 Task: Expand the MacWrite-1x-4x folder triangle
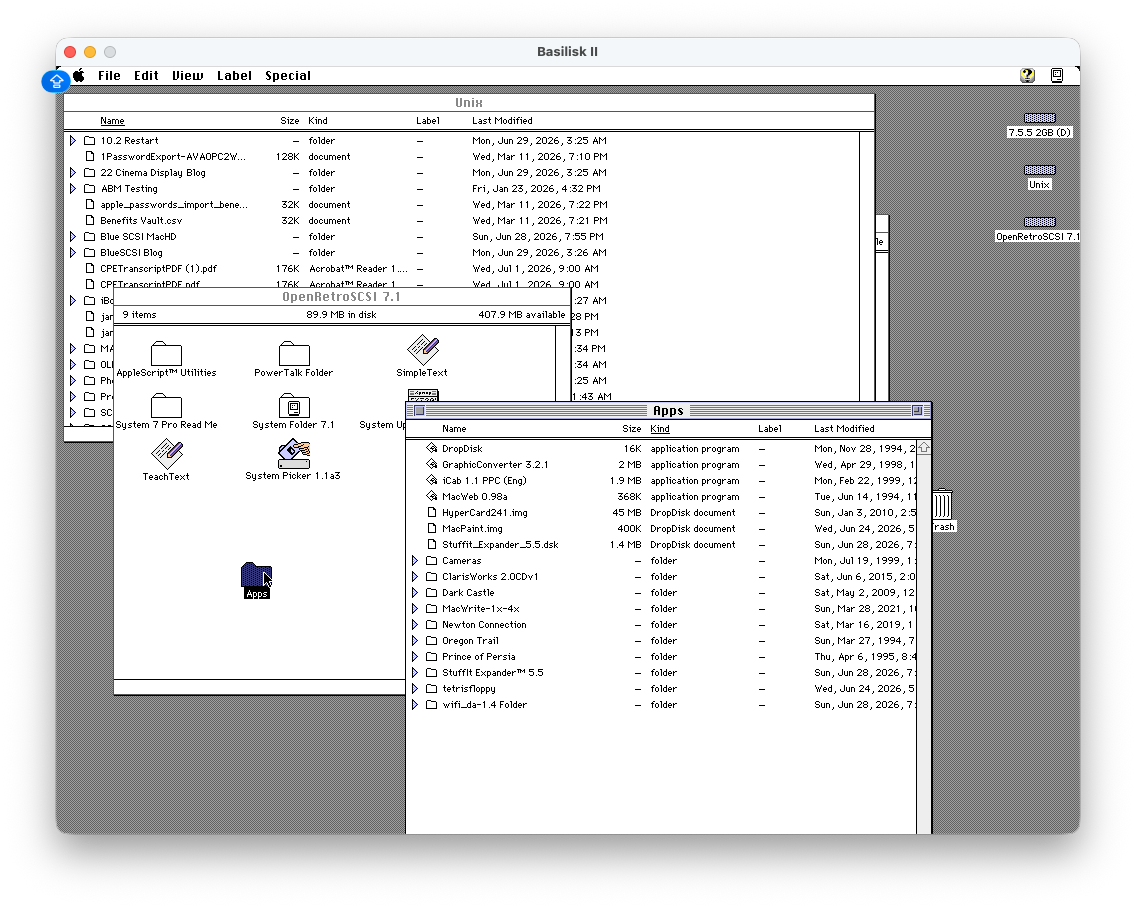(x=415, y=609)
